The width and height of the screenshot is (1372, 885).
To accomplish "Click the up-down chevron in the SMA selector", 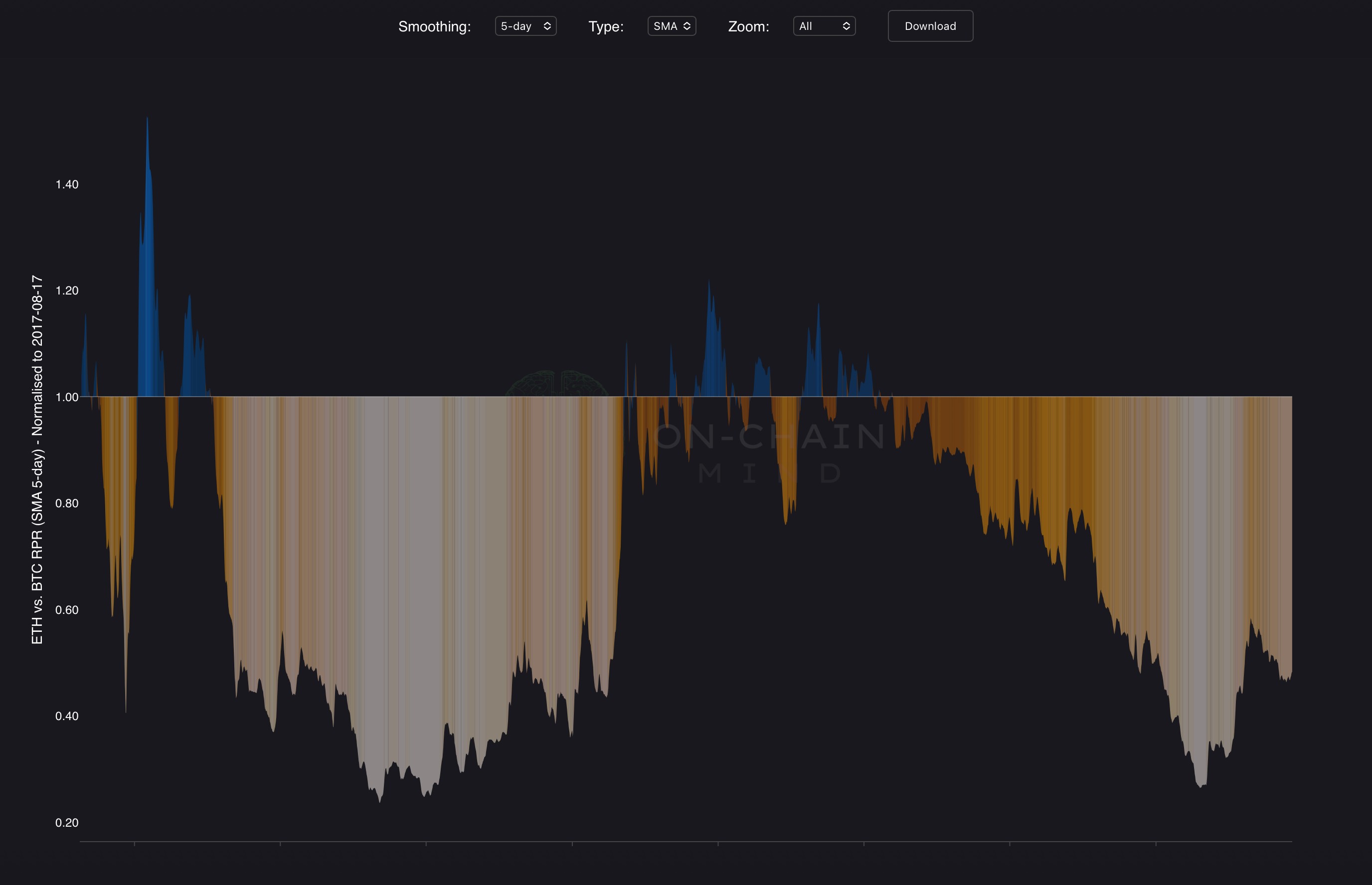I will click(x=687, y=26).
